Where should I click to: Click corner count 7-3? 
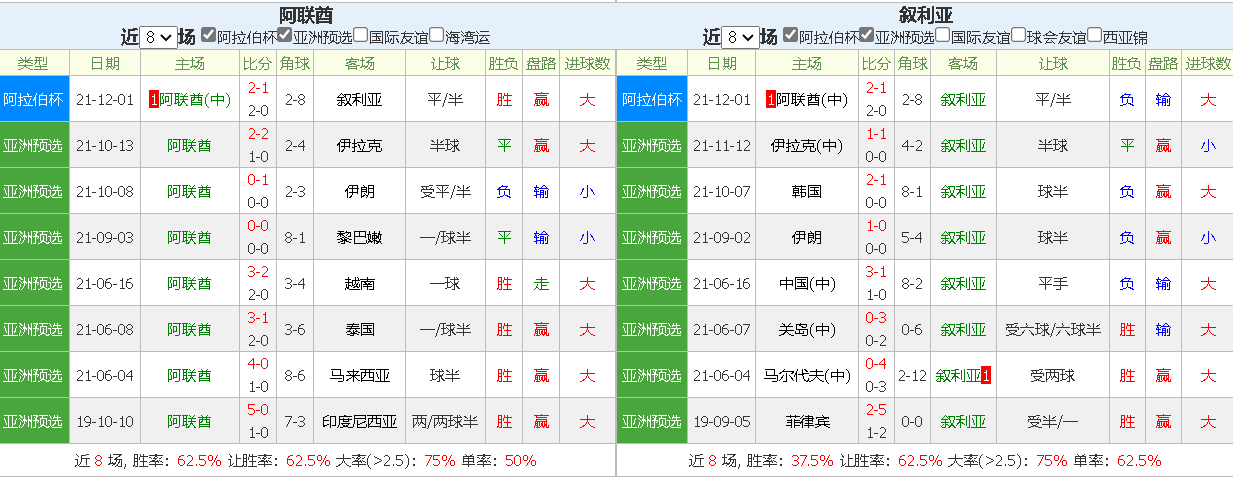295,422
